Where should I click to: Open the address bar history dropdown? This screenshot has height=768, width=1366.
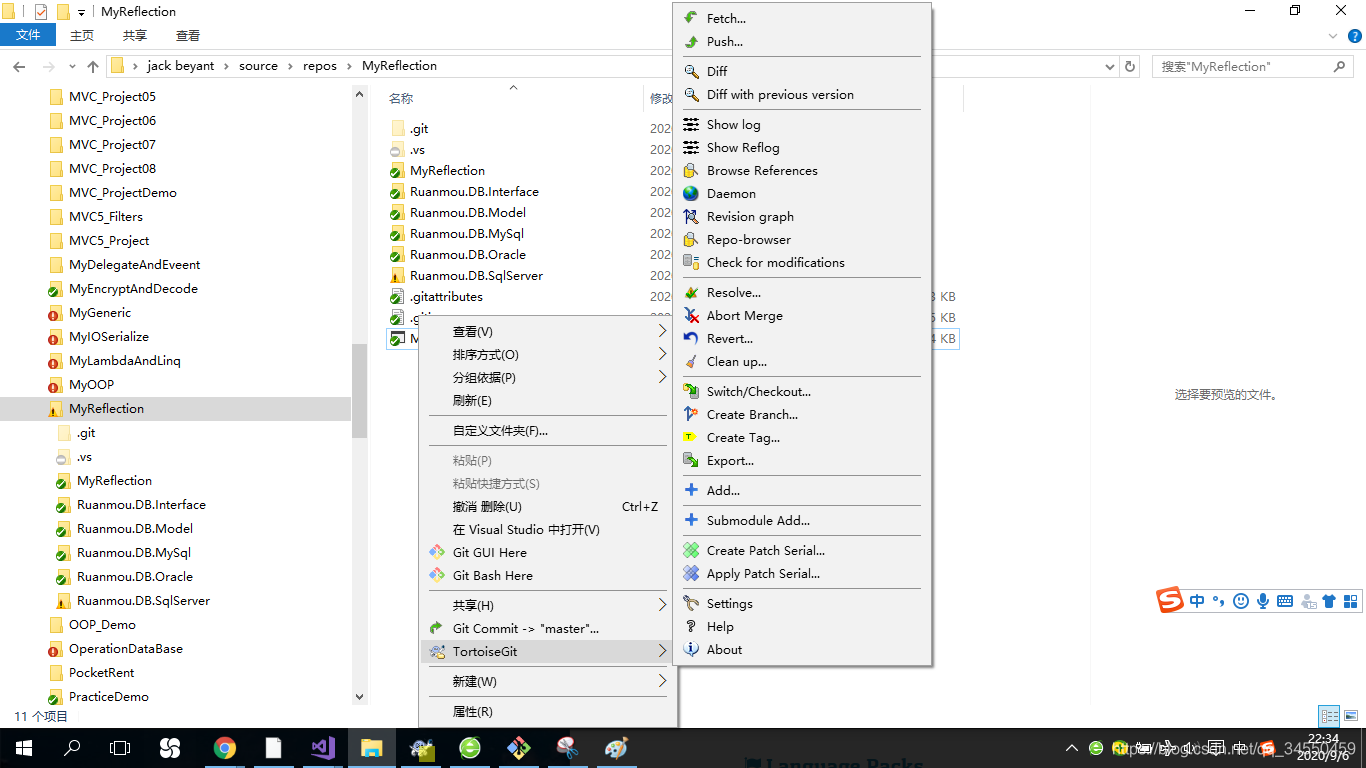click(x=1110, y=66)
